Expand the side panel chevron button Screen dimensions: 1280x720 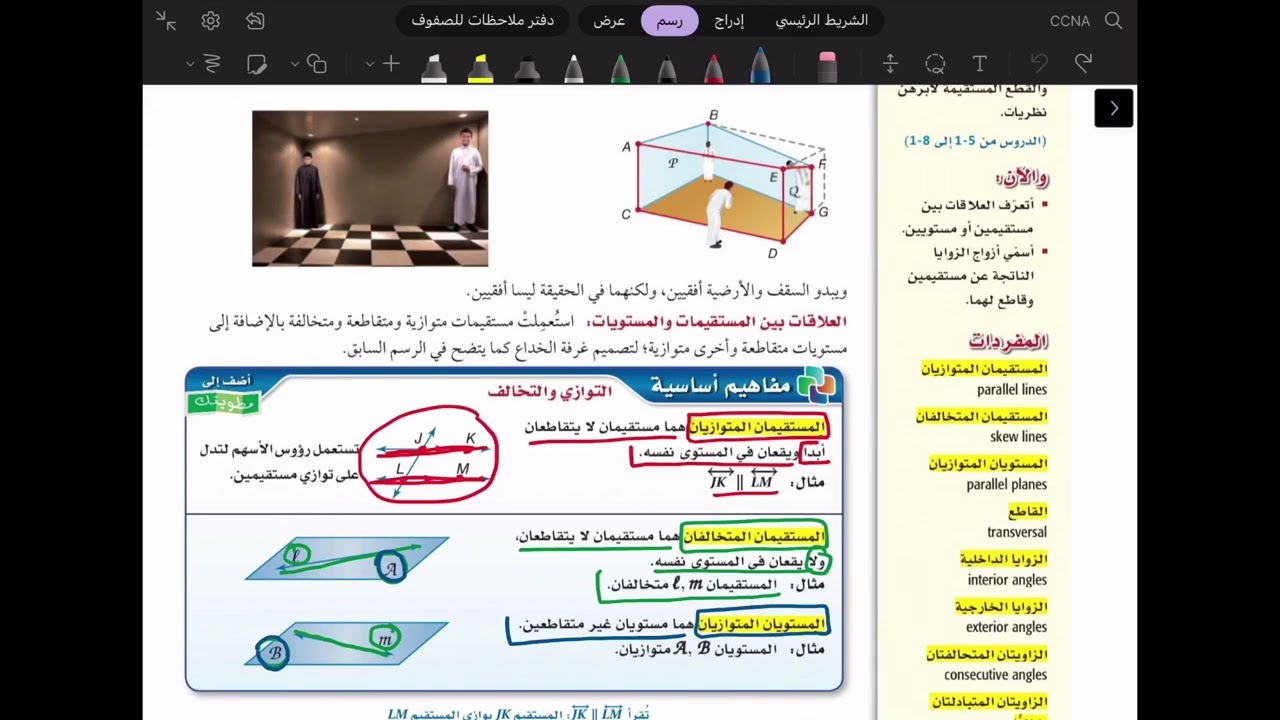[1114, 108]
